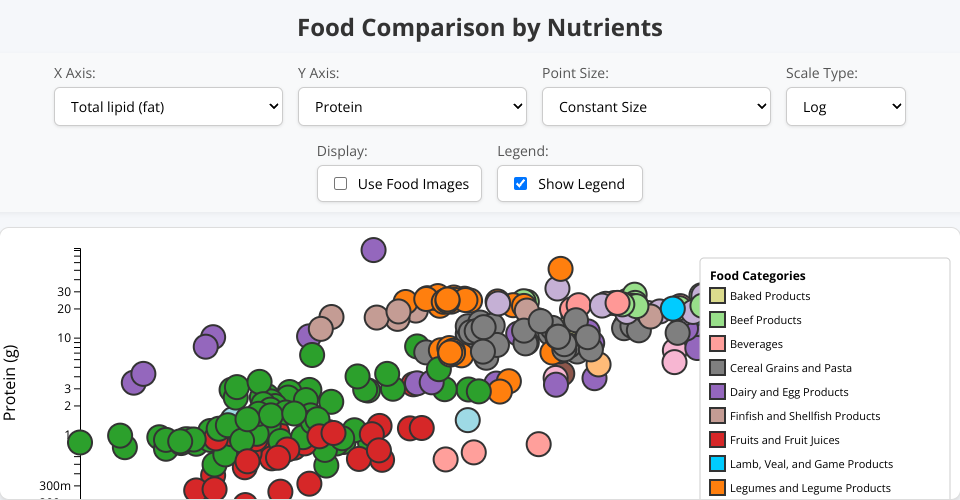This screenshot has height=500, width=960.
Task: Click the Fruits and Fruit Juices swatch
Action: (717, 440)
